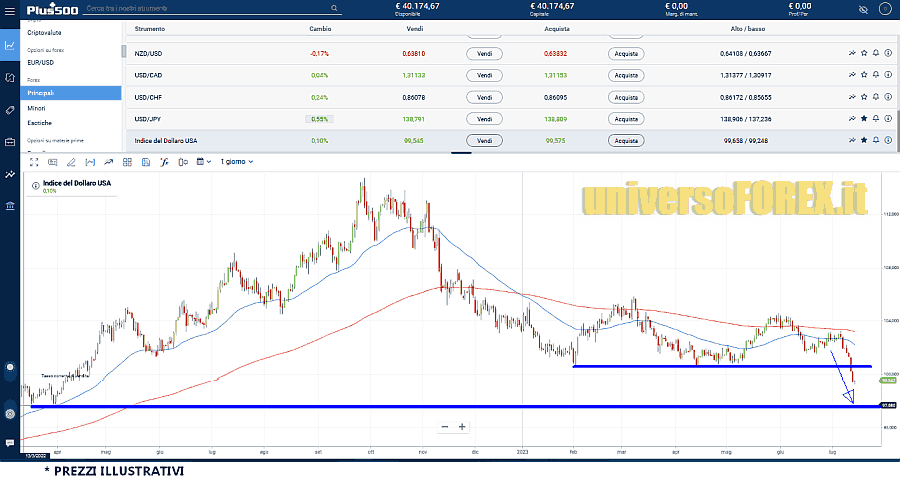Toggle favorite star for USD/JPY

coord(864,119)
